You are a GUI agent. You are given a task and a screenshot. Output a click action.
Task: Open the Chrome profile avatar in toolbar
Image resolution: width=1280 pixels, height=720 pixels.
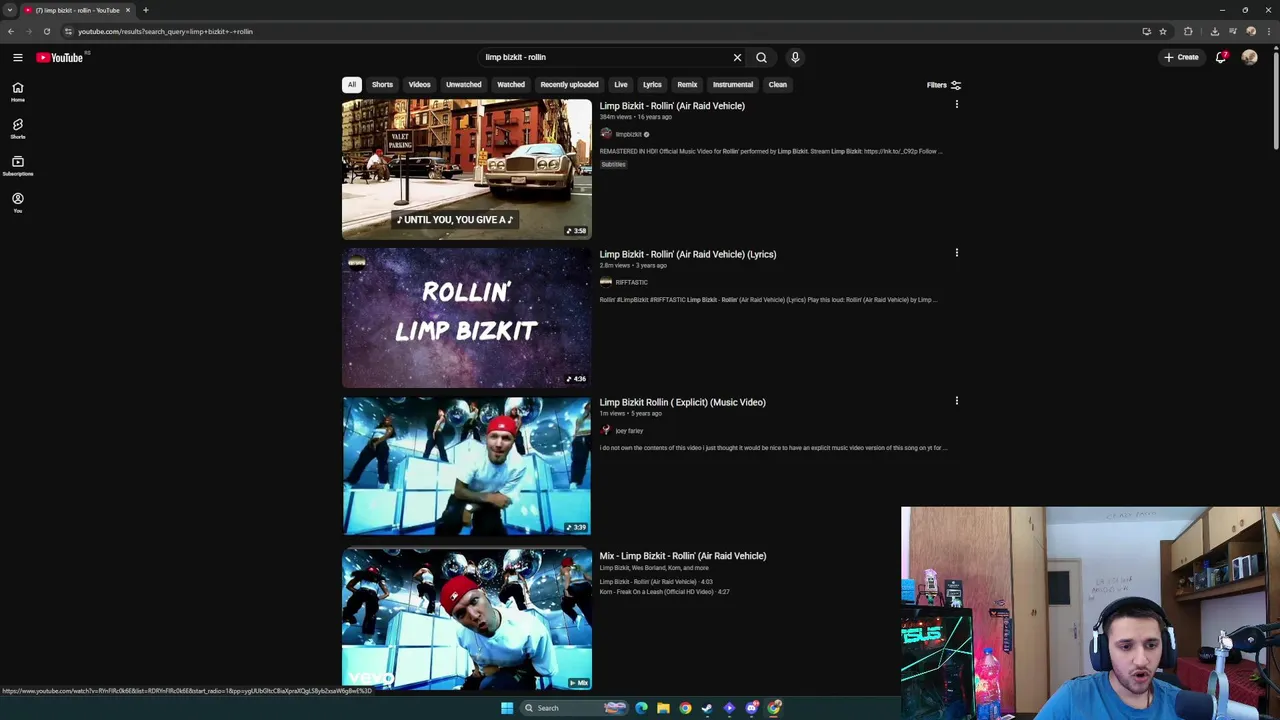tap(1251, 31)
